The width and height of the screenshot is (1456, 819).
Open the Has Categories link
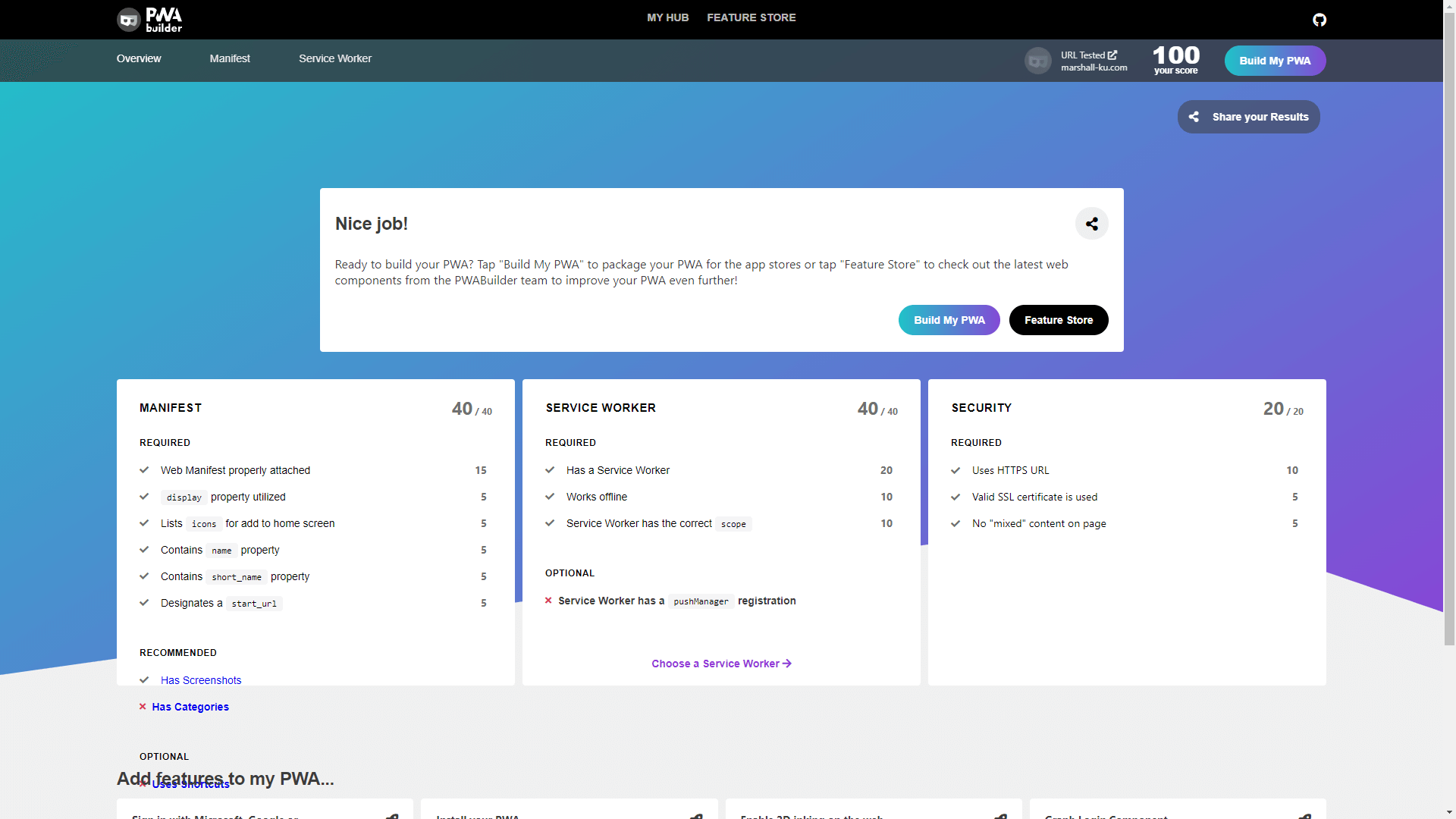pyautogui.click(x=190, y=707)
